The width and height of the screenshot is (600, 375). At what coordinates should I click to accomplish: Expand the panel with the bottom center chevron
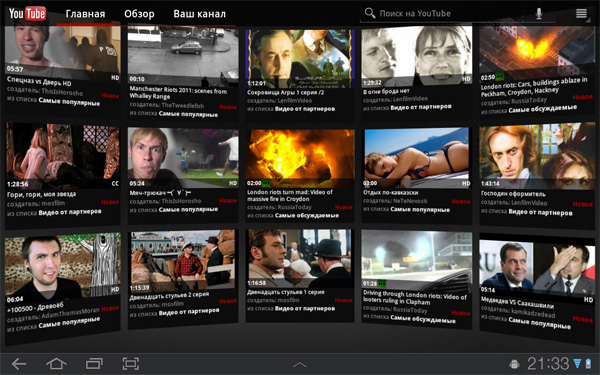[300, 364]
